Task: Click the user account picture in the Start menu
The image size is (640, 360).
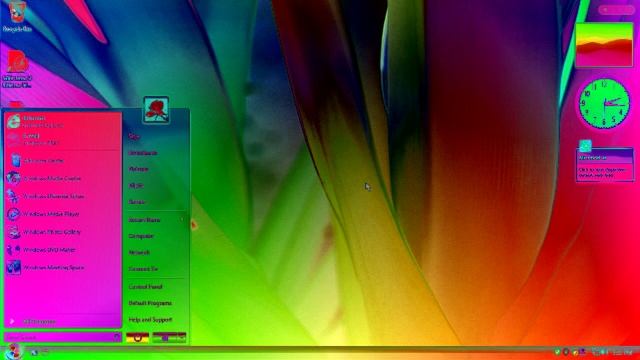Action: click(156, 109)
